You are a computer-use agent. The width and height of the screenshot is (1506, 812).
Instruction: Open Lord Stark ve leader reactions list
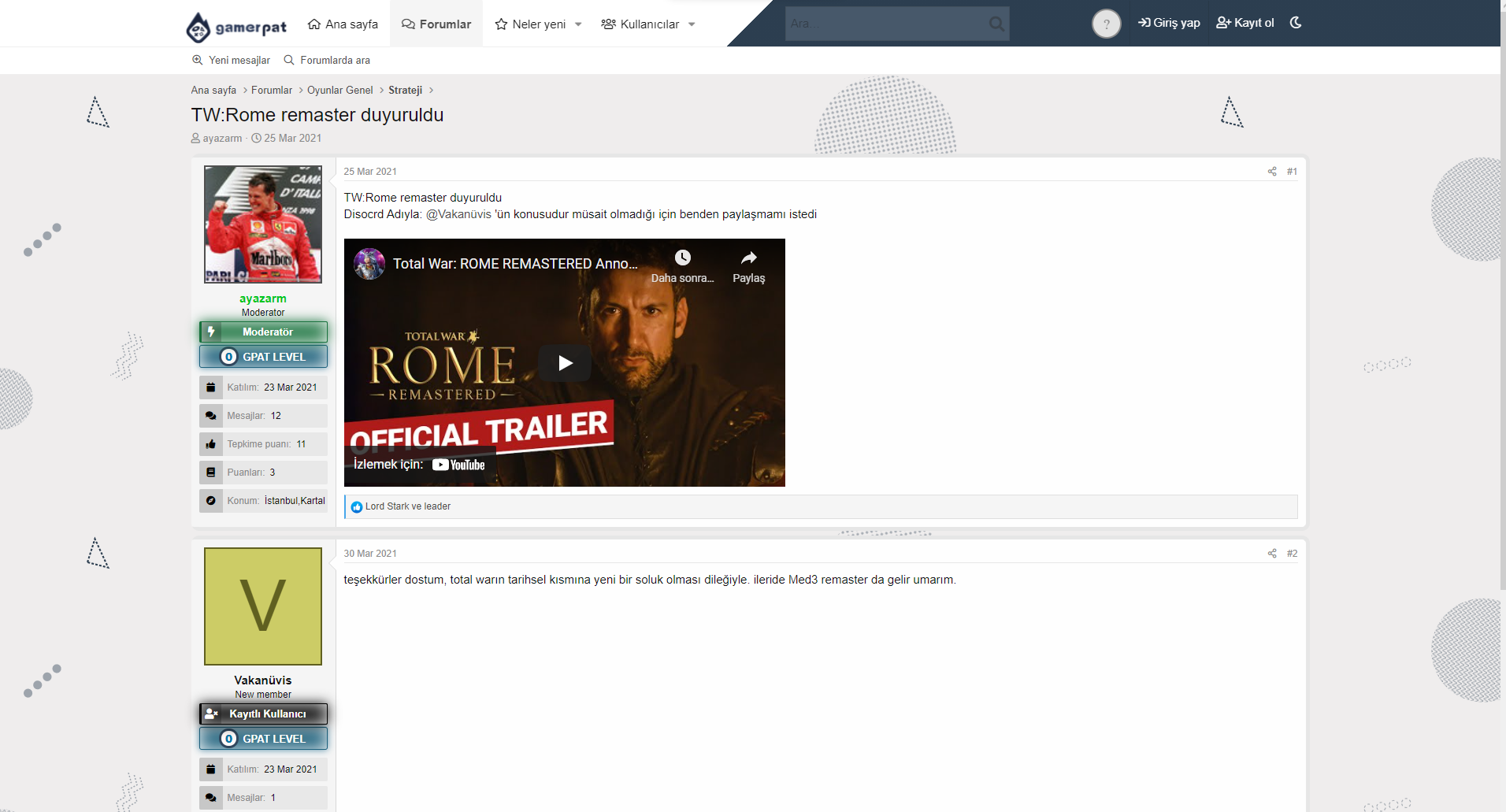(408, 506)
